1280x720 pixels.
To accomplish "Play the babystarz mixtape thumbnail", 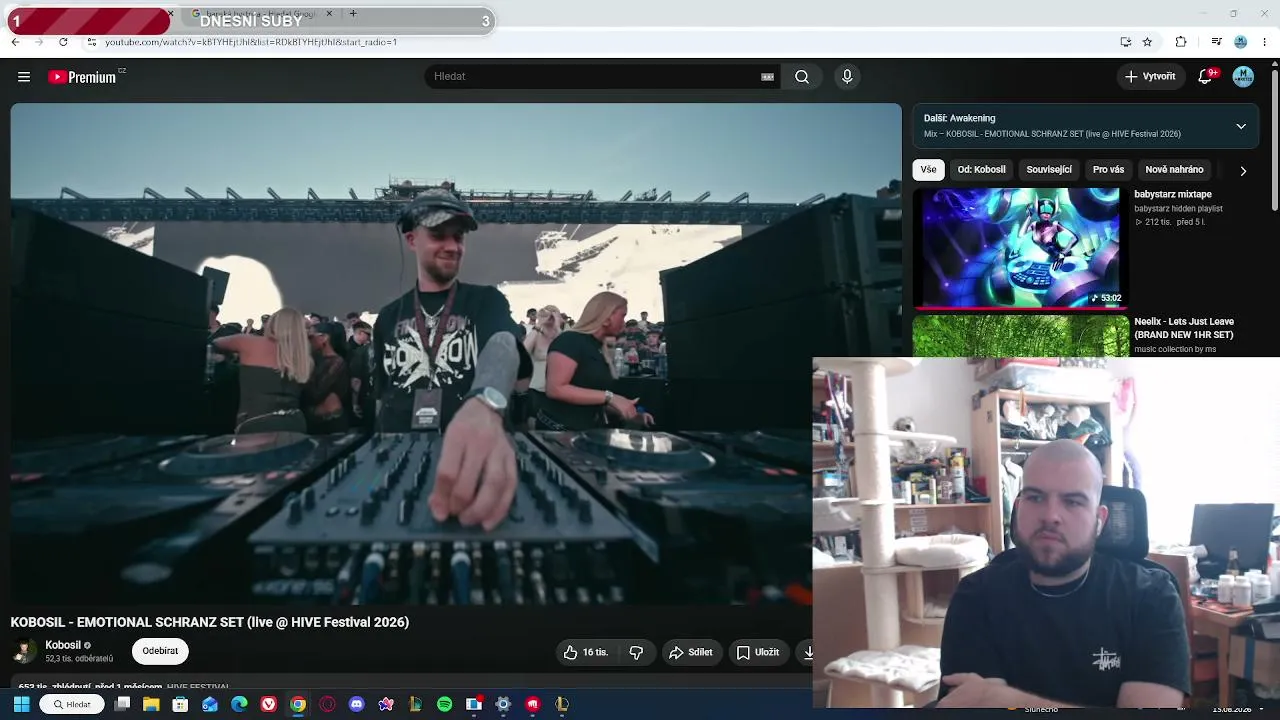I will click(1020, 247).
